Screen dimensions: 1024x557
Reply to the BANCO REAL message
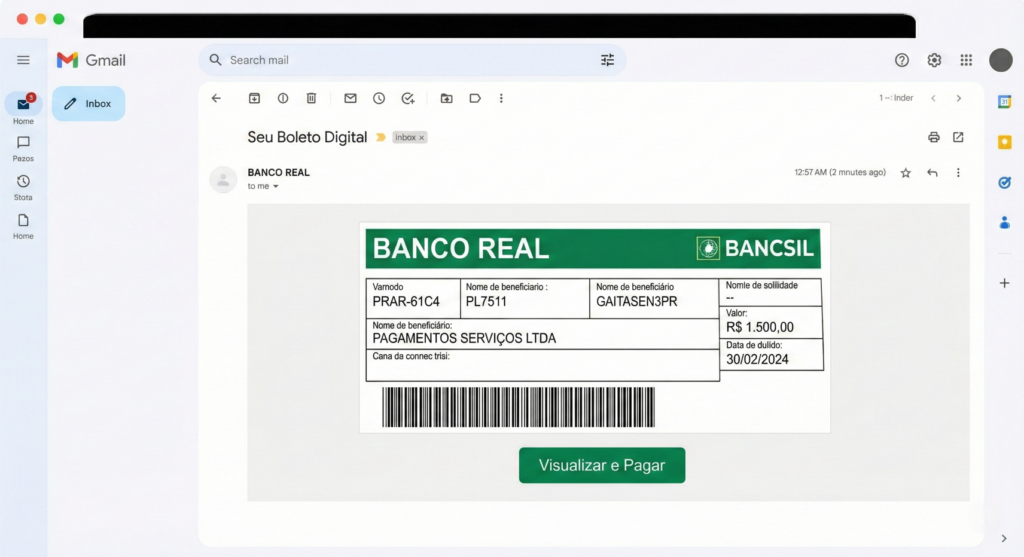click(x=932, y=173)
